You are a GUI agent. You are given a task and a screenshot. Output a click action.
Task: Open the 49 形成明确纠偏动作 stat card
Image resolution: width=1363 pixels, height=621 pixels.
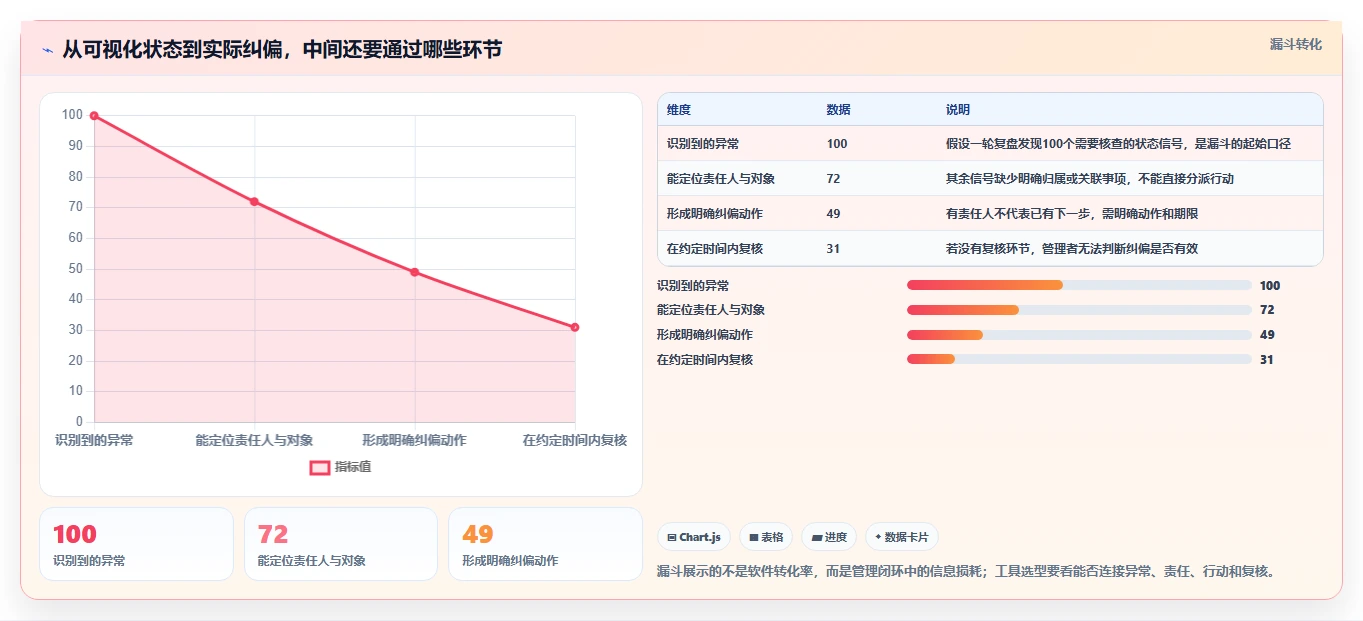[545, 544]
